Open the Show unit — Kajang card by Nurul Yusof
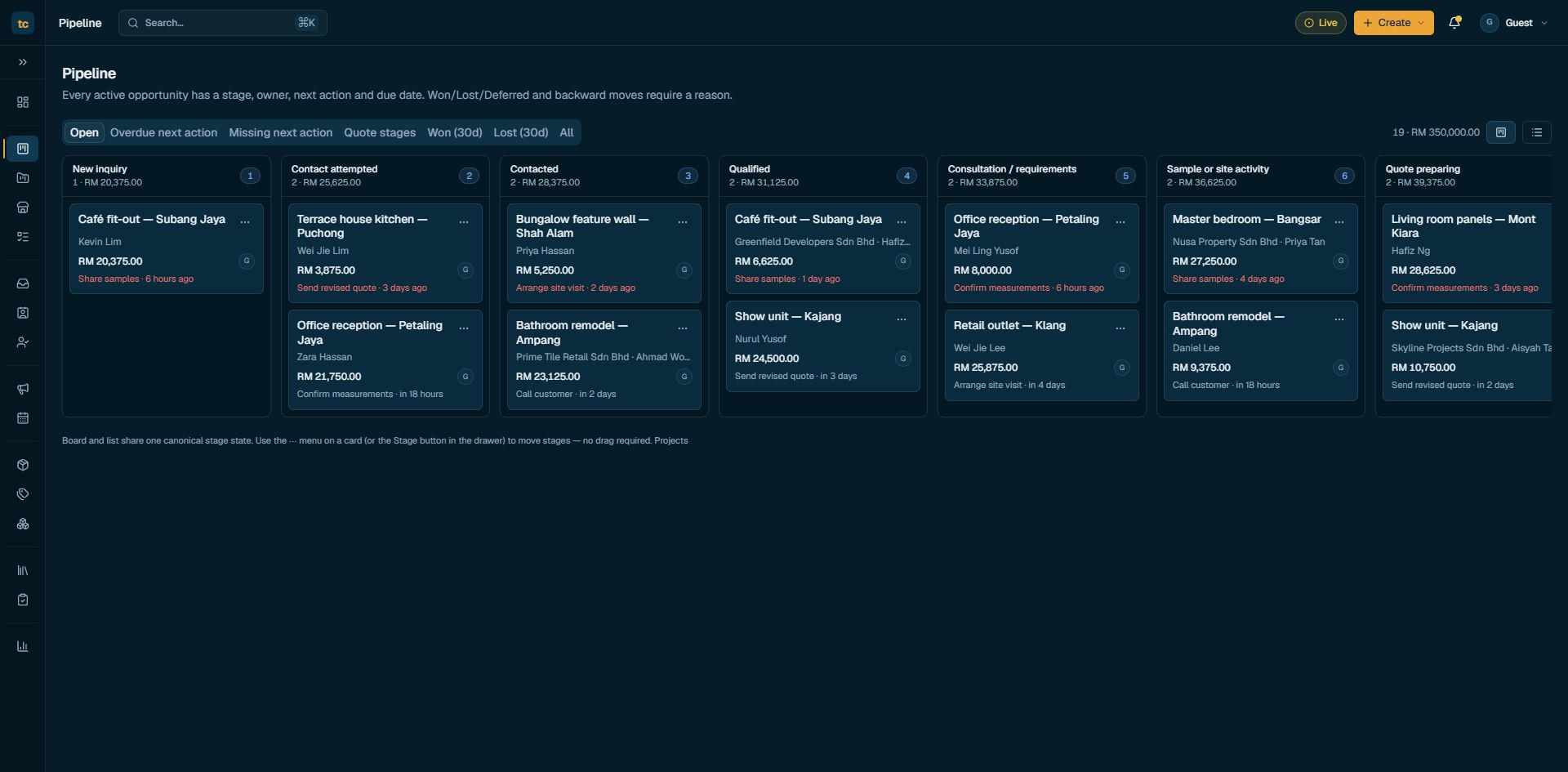Viewport: 1568px width, 772px height. point(823,346)
